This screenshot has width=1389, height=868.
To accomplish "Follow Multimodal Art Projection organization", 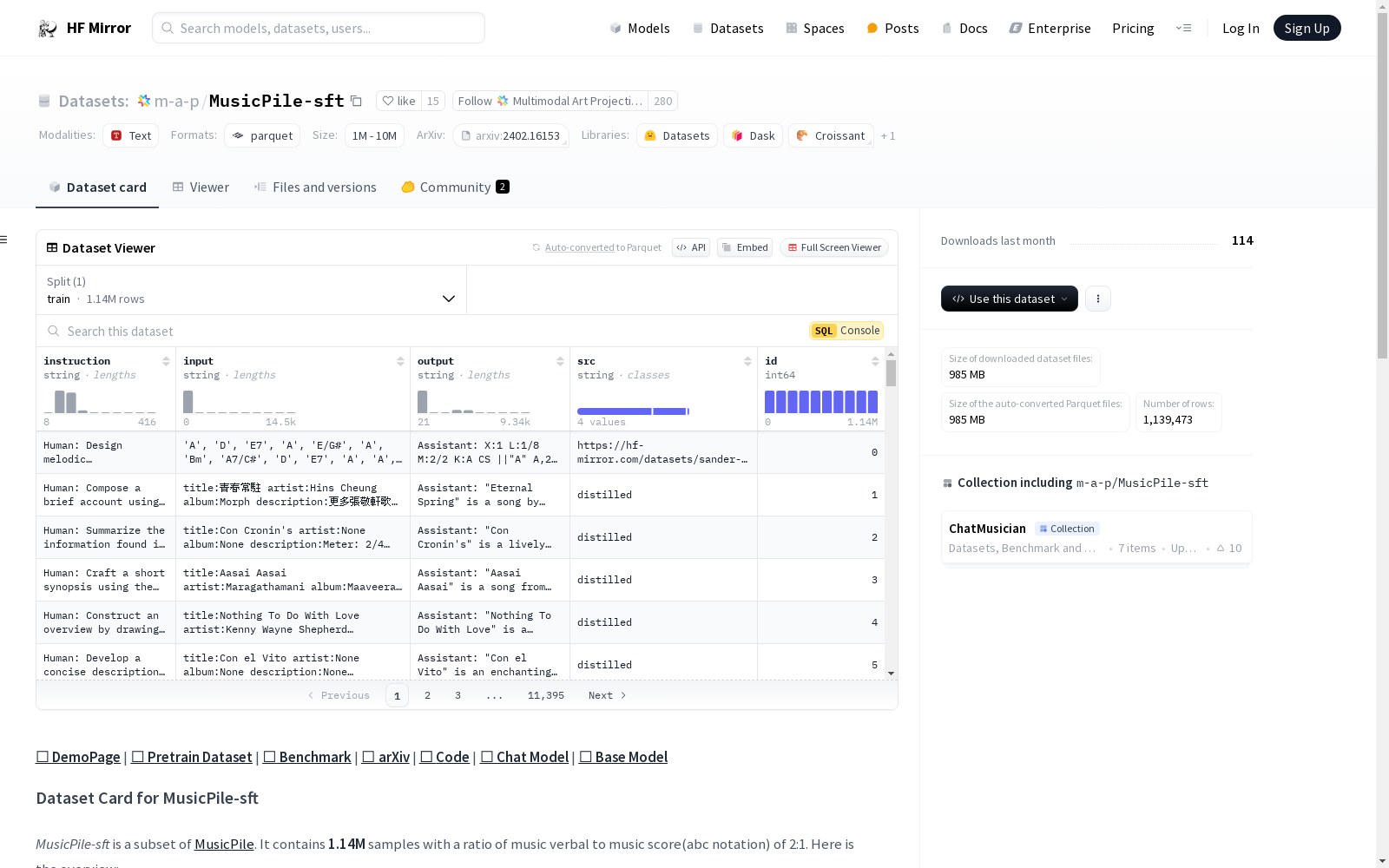I will 550,102.
